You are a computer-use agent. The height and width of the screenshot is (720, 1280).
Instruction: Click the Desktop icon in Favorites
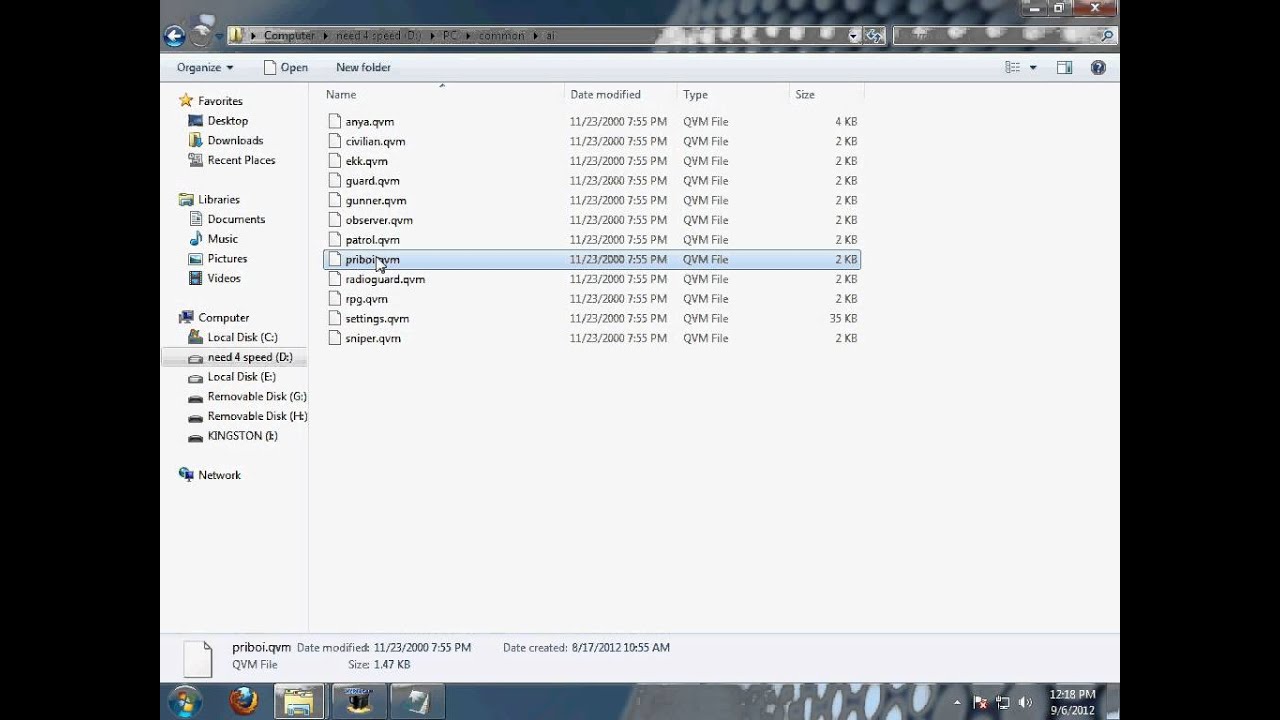pyautogui.click(x=196, y=121)
